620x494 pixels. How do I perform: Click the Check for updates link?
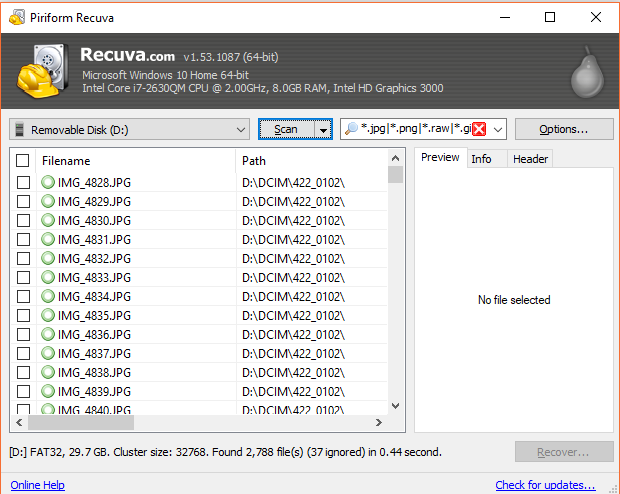click(545, 485)
